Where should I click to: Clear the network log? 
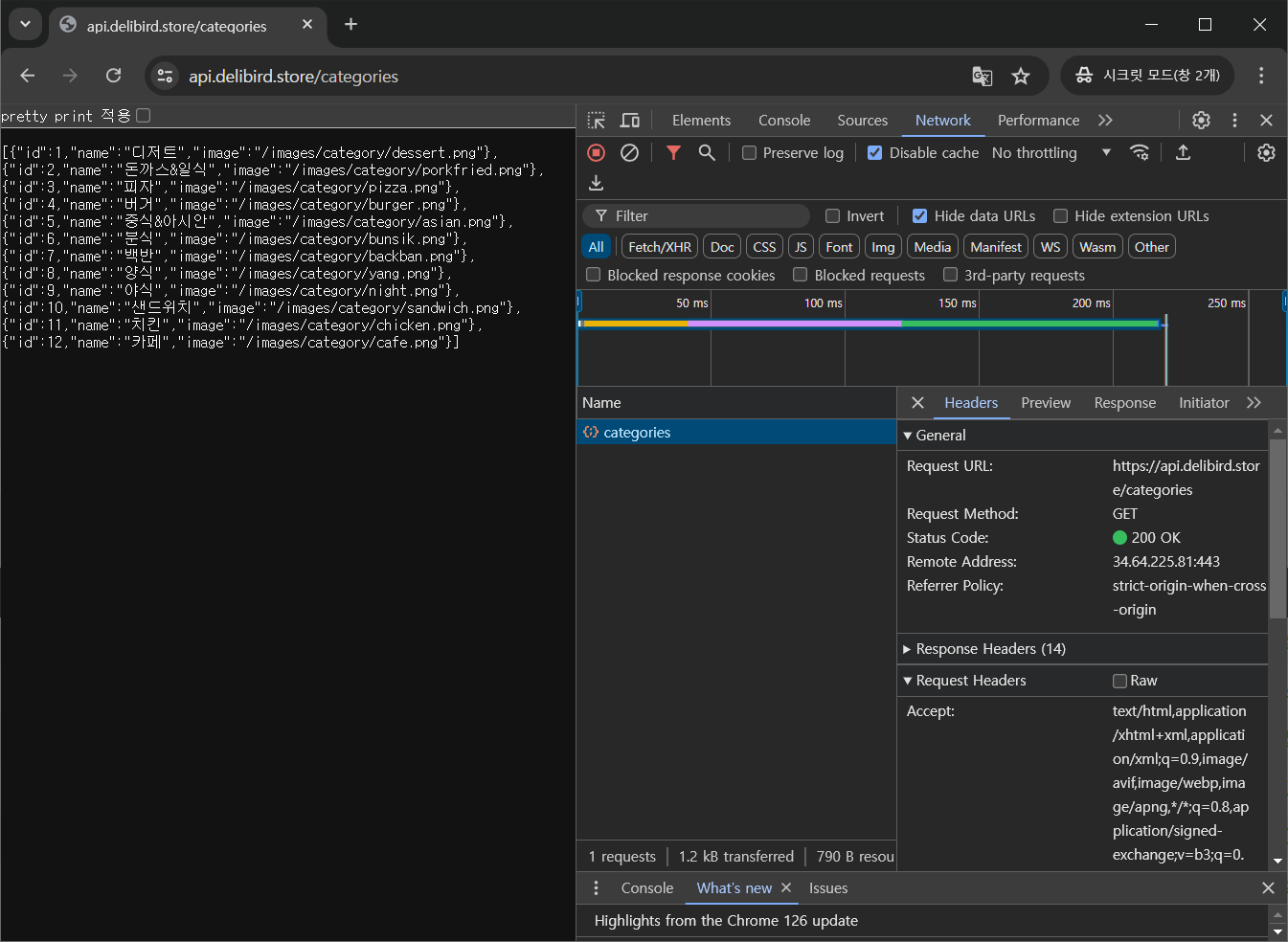point(629,153)
